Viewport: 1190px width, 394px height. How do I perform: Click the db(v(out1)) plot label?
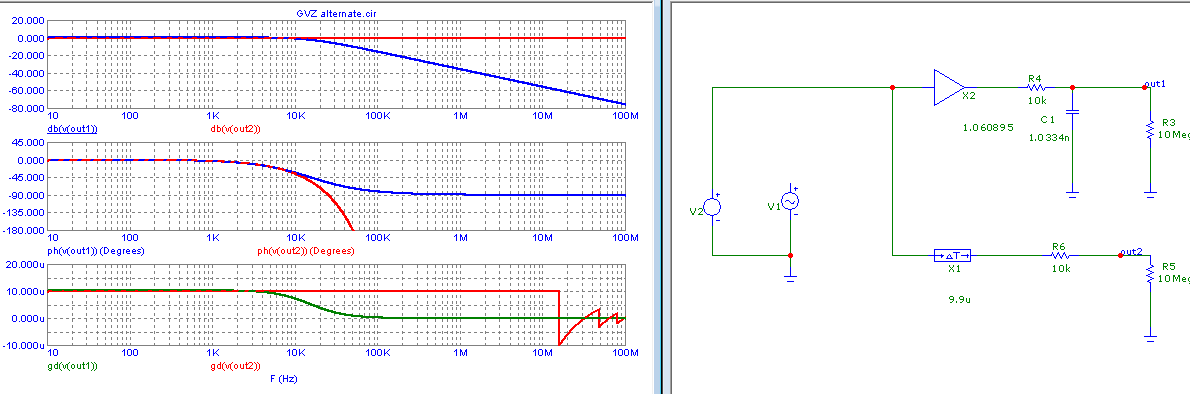coord(72,129)
